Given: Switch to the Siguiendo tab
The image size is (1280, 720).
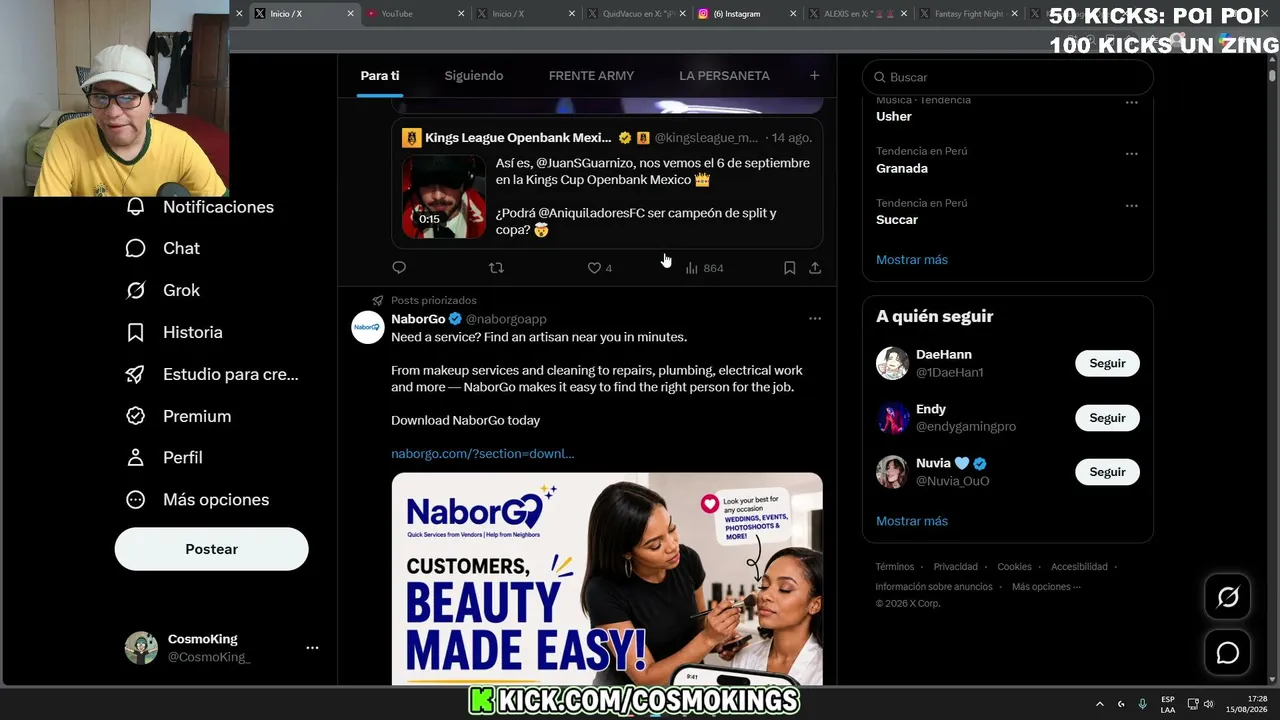Looking at the screenshot, I should pos(474,76).
